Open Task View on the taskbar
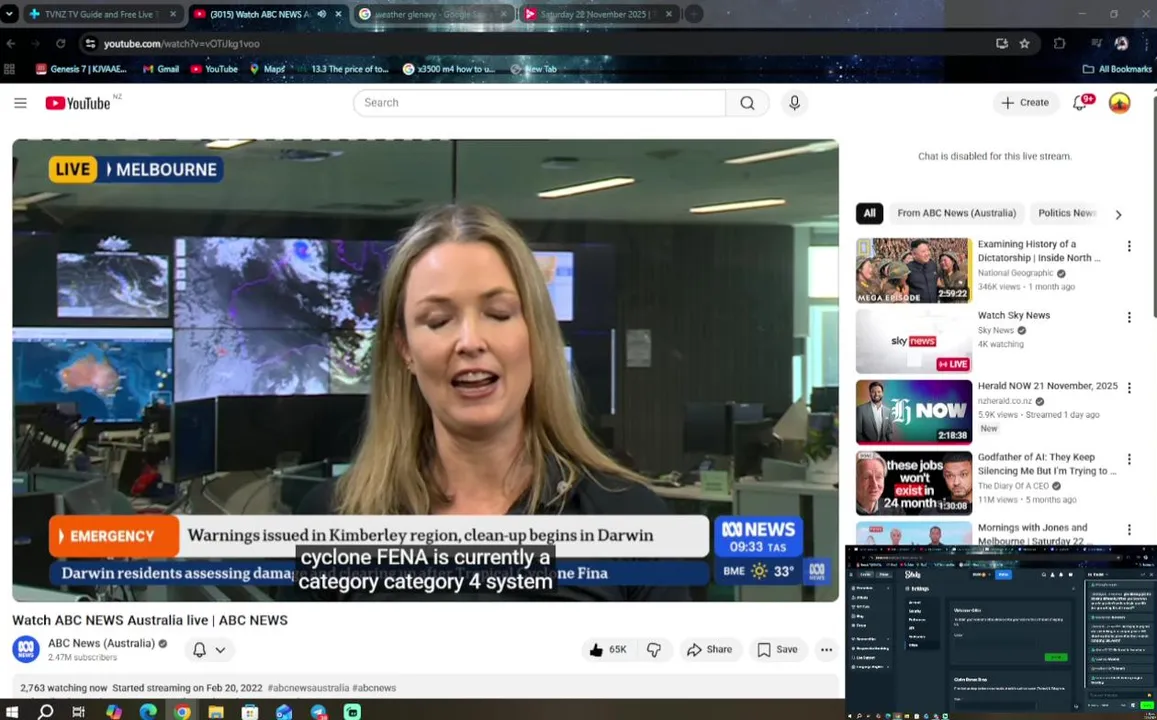The height and width of the screenshot is (720, 1157). coord(78,711)
